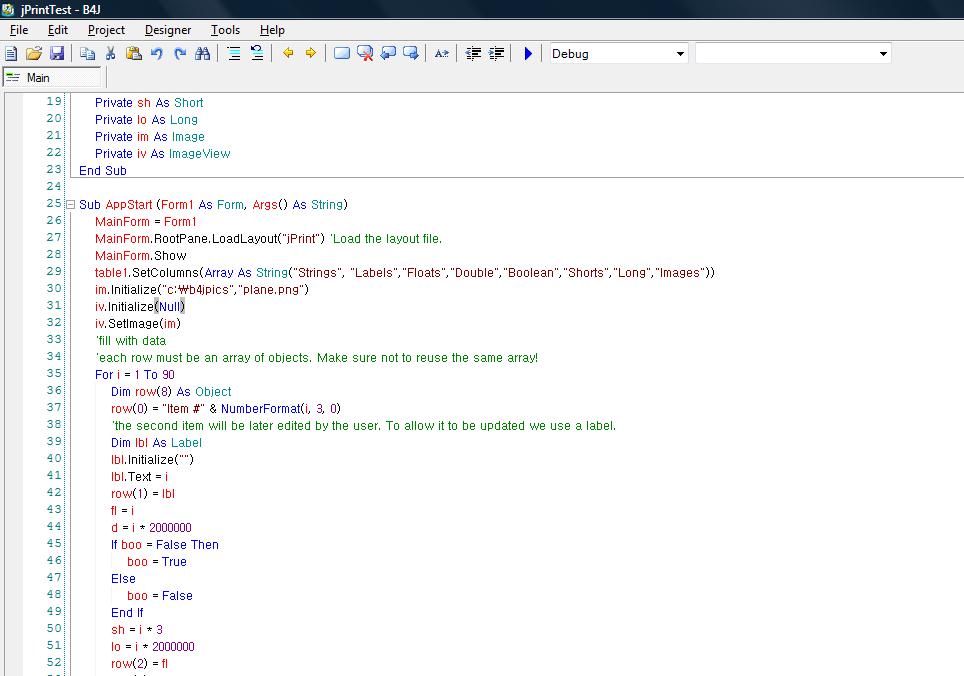
Task: Run the program with the blue play icon
Action: coord(528,54)
